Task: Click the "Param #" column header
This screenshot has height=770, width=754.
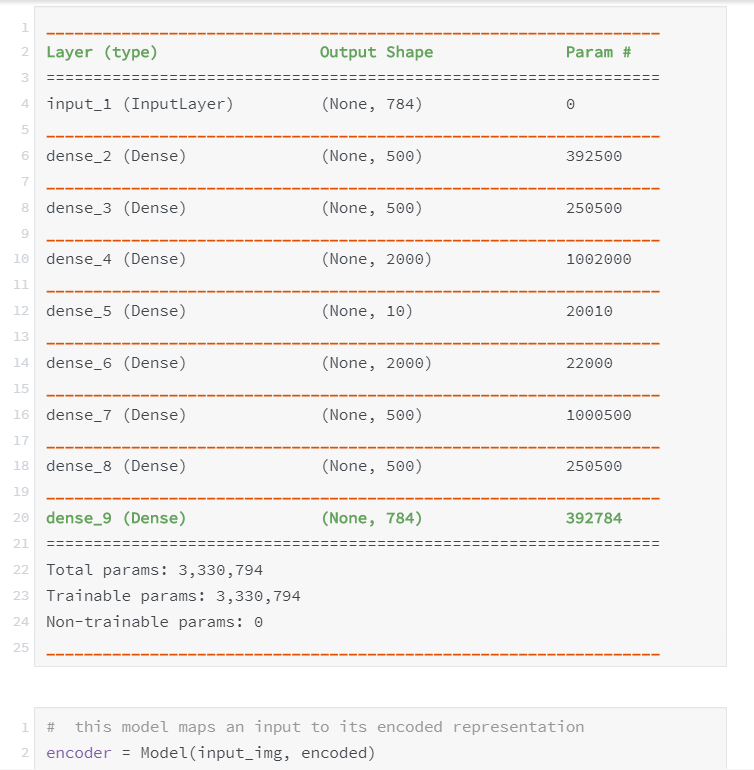Action: click(x=598, y=52)
